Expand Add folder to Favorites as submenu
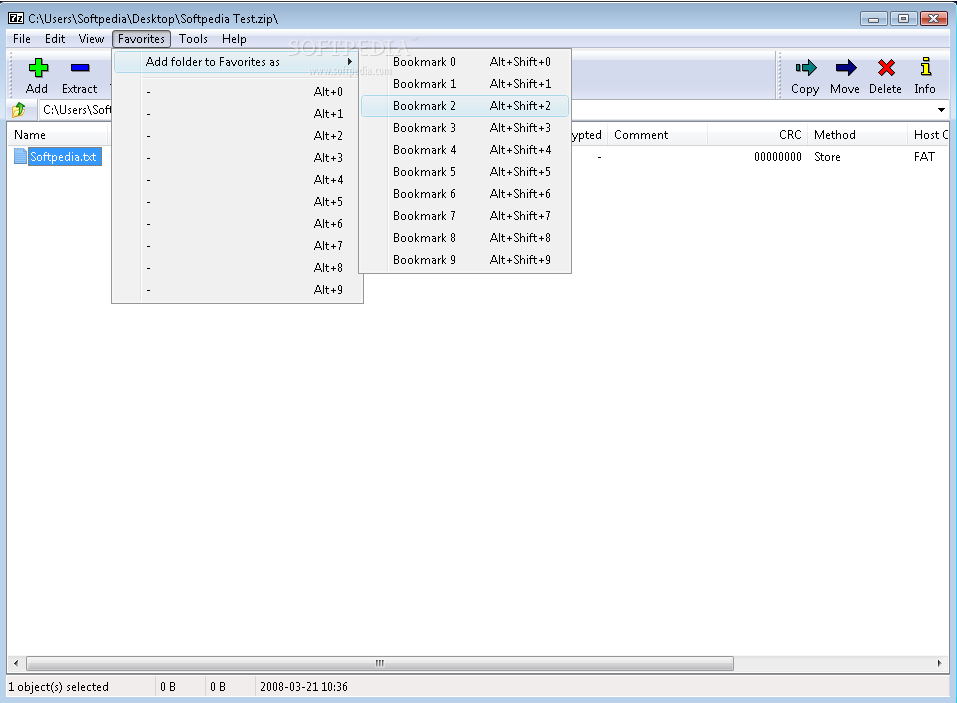 236,62
